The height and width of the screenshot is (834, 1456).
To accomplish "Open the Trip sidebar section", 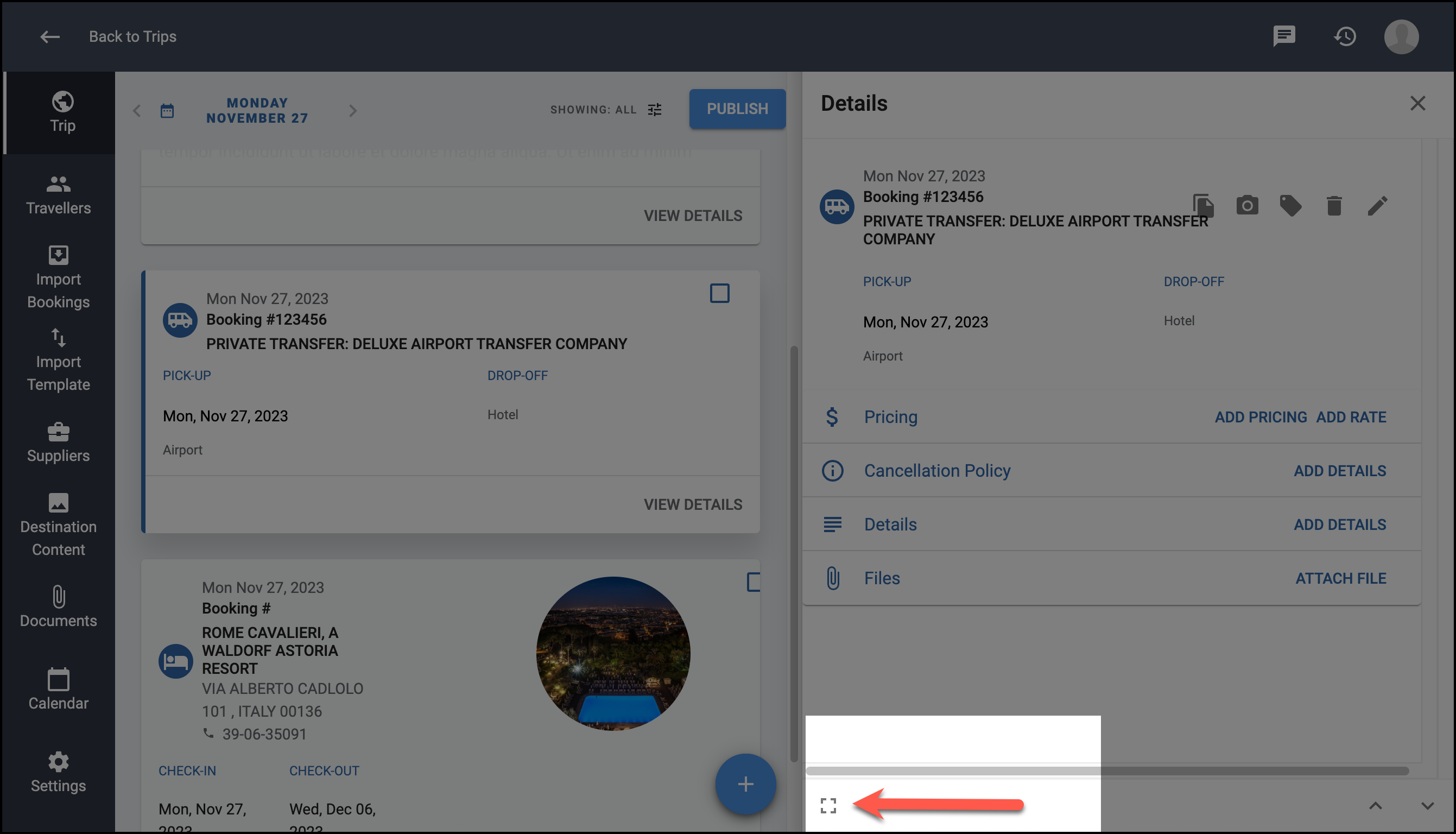I will [x=60, y=112].
